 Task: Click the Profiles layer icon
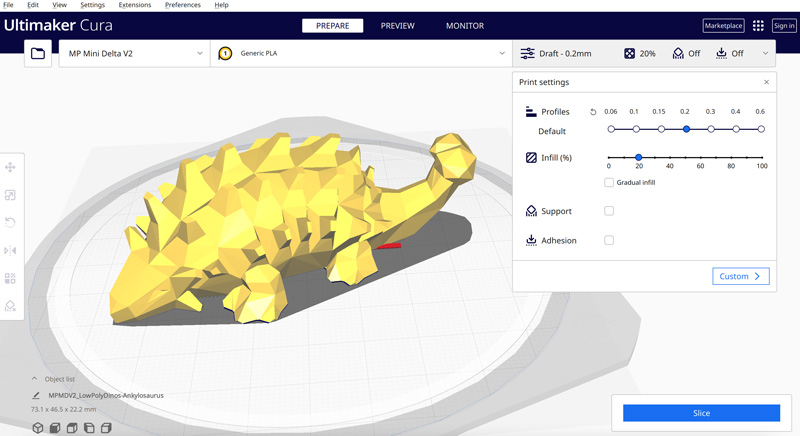531,112
